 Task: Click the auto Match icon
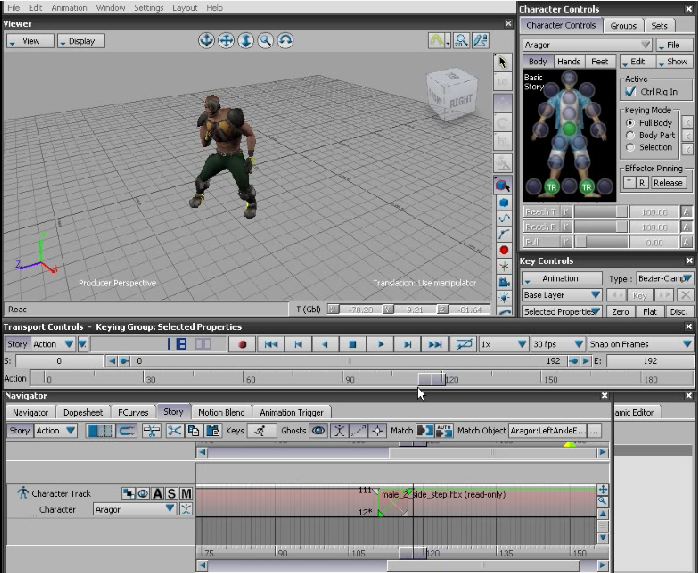coord(444,431)
